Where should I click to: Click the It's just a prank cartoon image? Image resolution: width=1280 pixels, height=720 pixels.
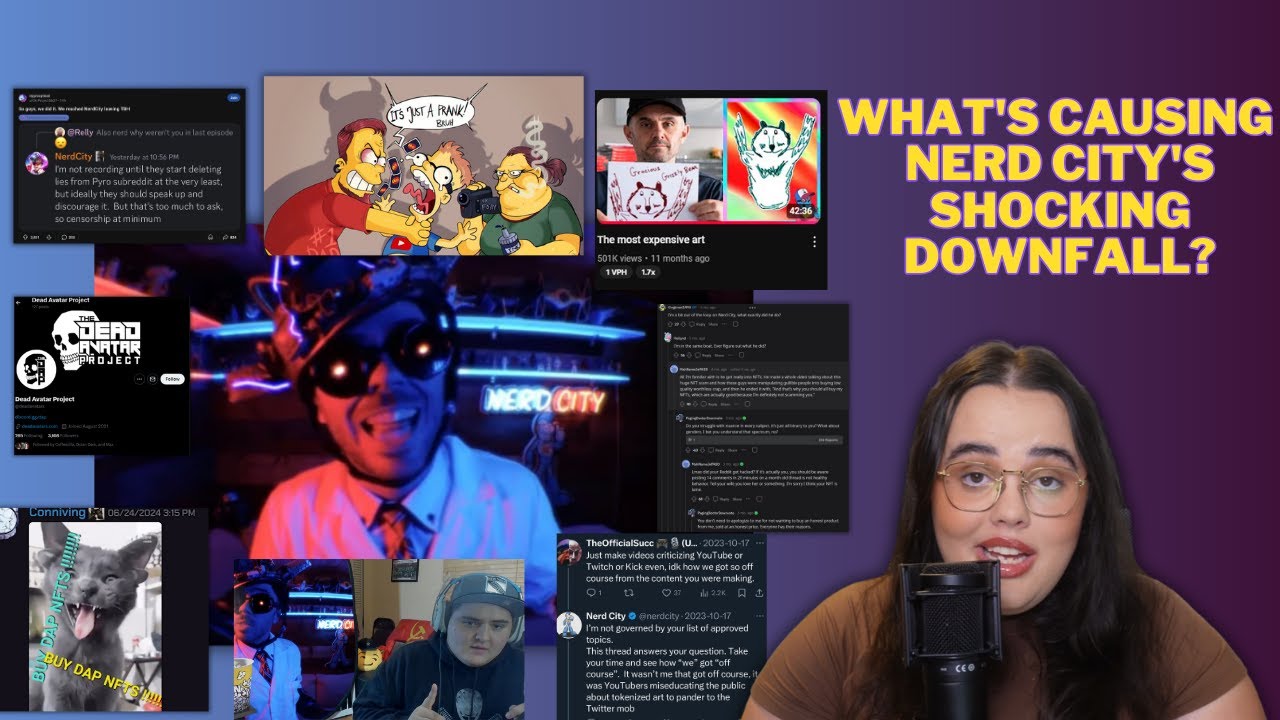[423, 167]
